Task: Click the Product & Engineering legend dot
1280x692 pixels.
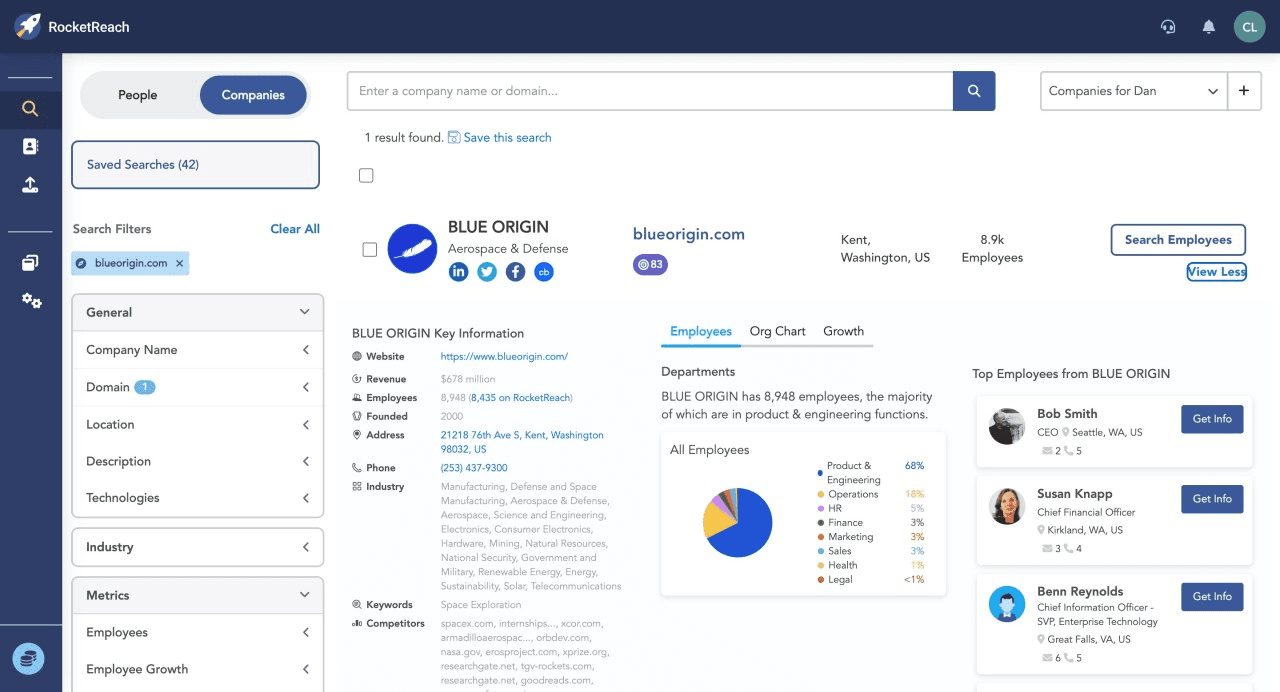Action: (820, 473)
